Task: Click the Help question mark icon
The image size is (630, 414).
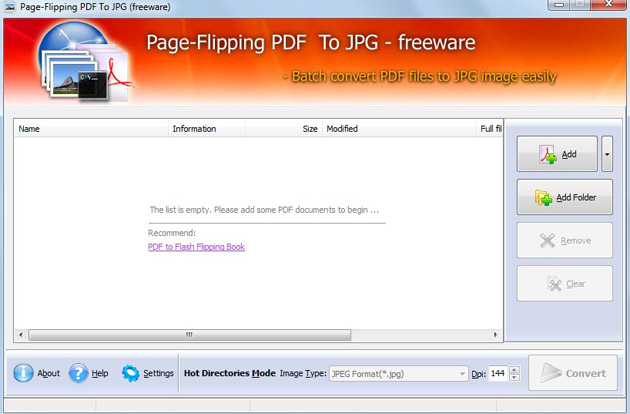Action: [78, 373]
